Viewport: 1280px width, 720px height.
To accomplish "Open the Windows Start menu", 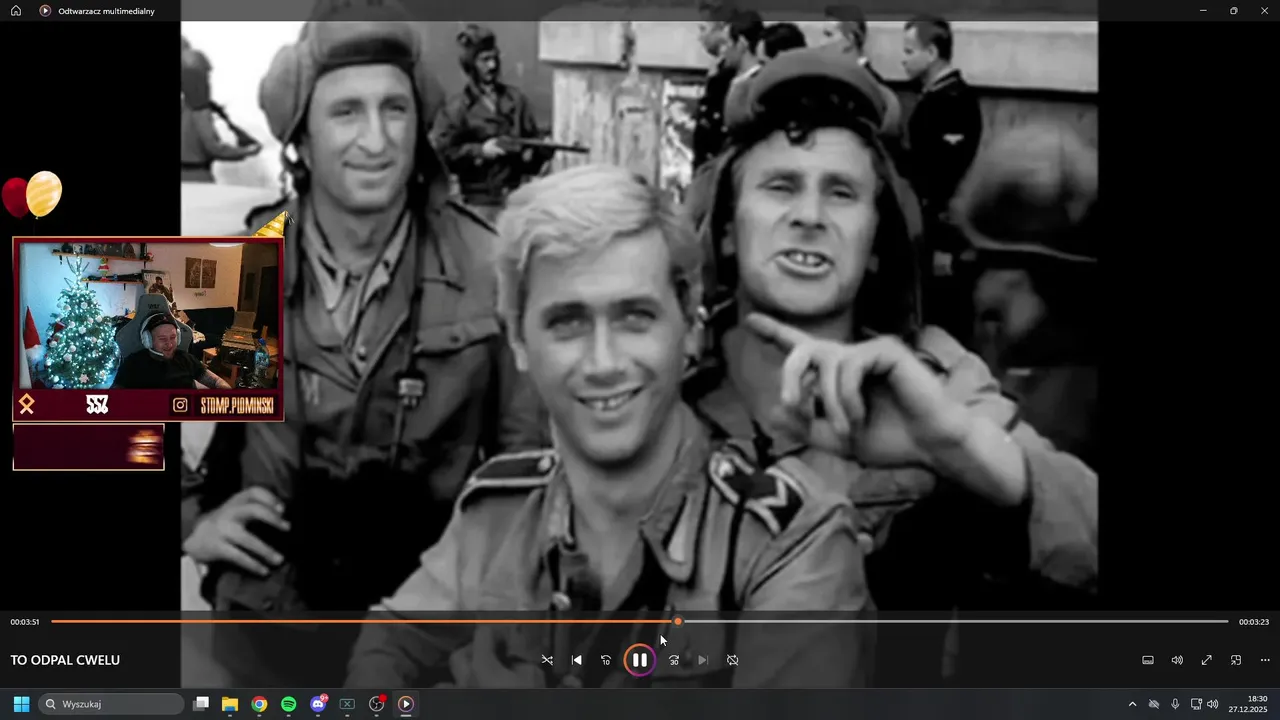I will 21,704.
